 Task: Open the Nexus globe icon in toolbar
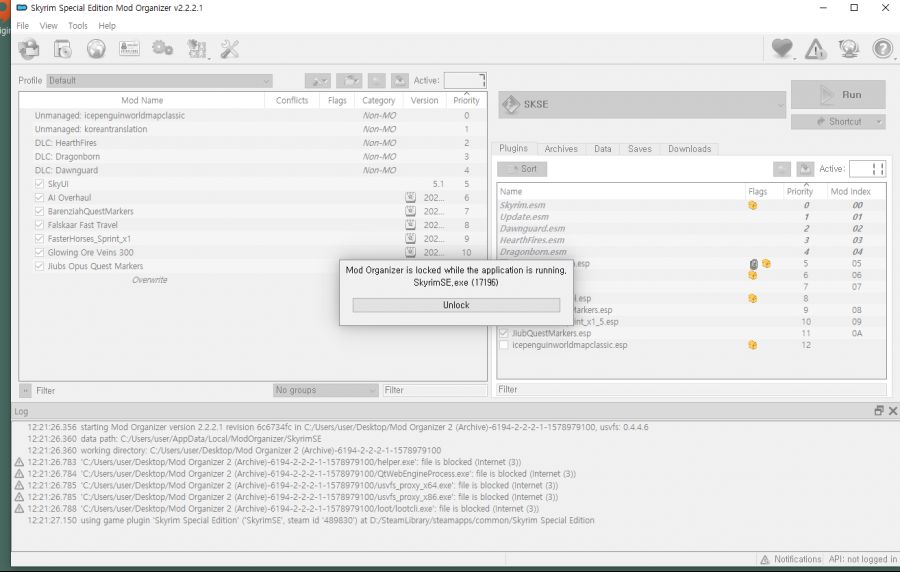[x=96, y=48]
